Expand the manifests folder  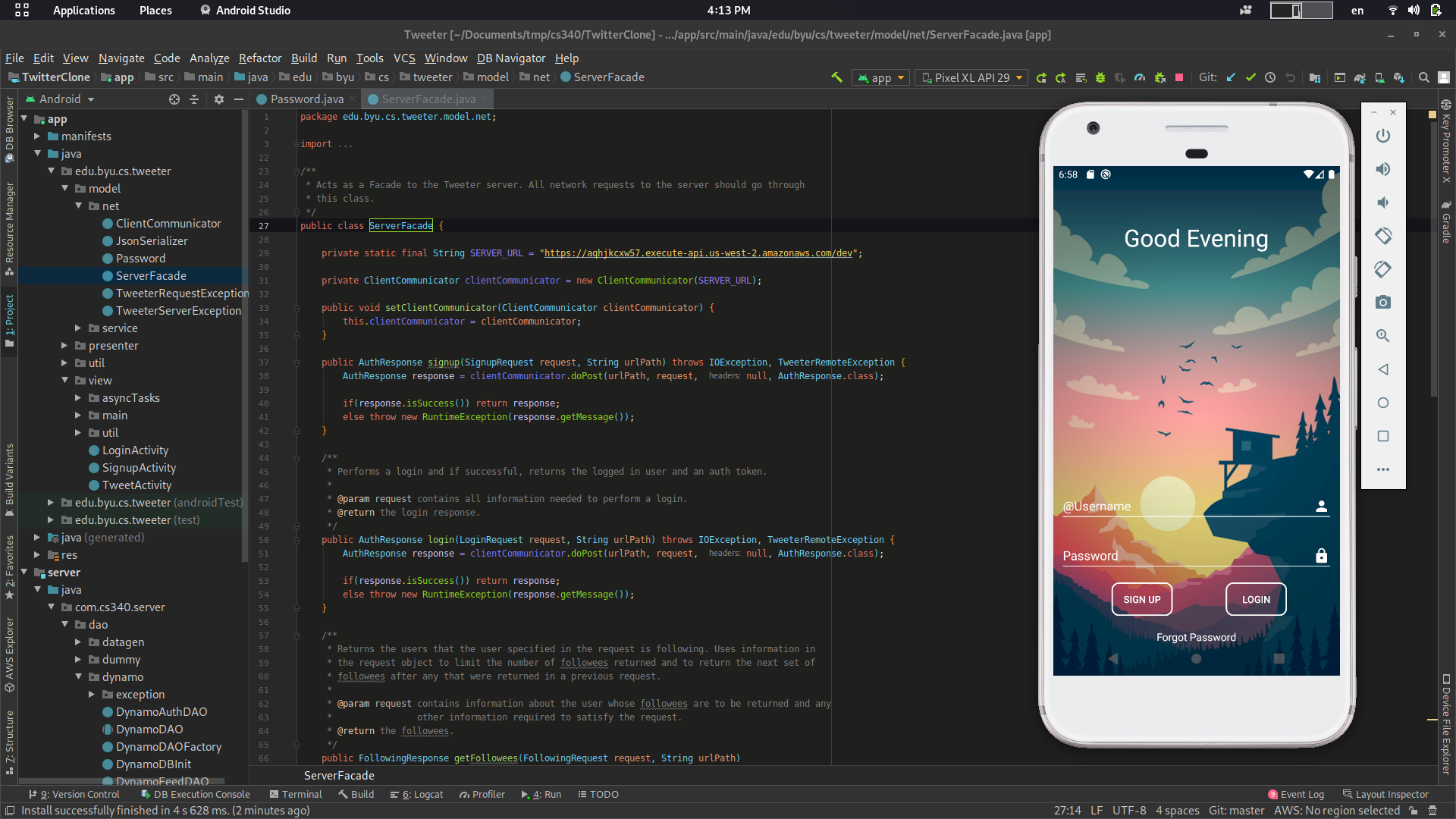(x=37, y=136)
